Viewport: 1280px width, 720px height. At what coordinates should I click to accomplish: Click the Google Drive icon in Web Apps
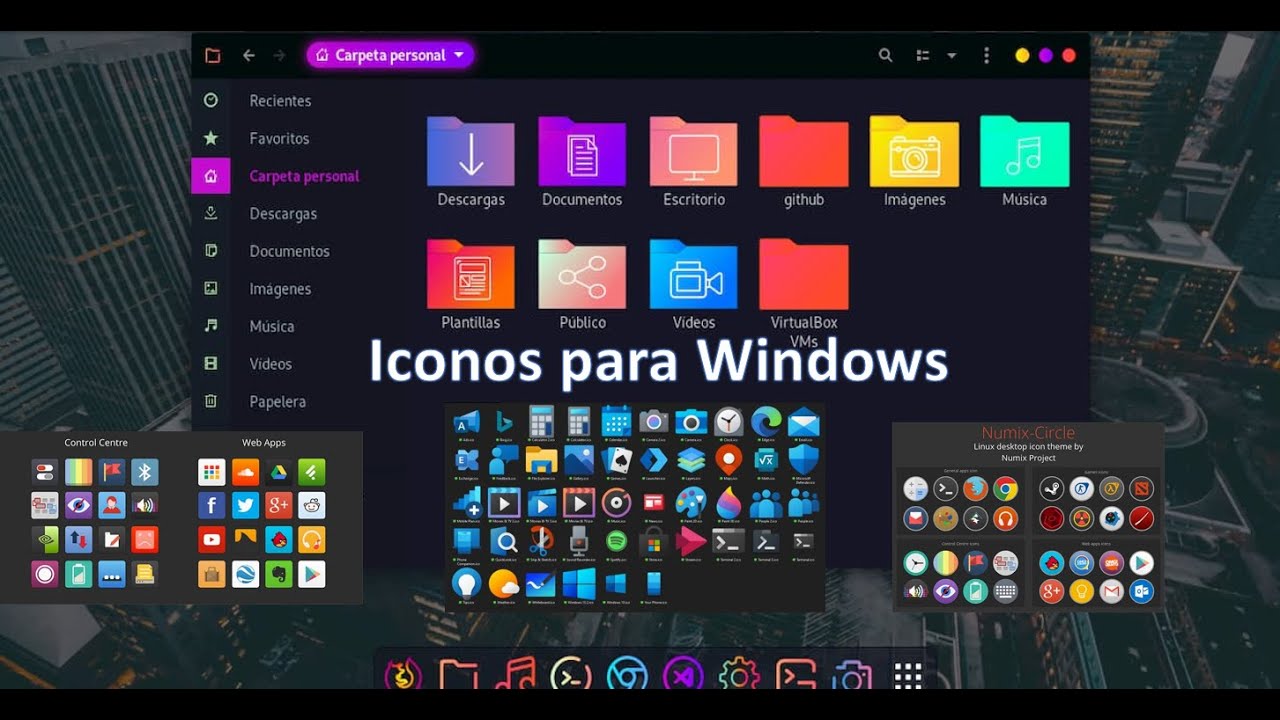point(278,472)
